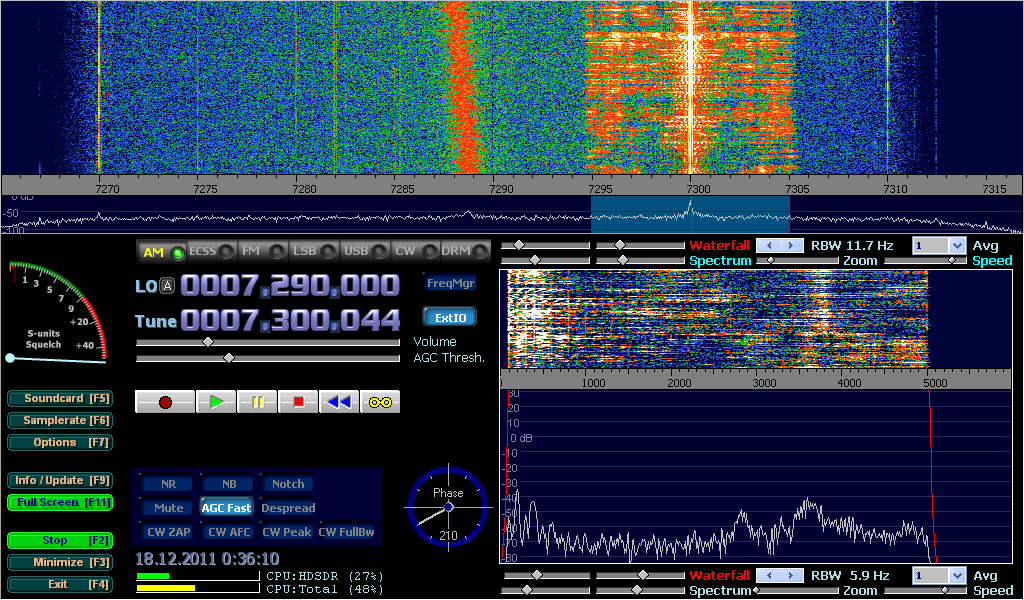Click the small A icon next to LO
This screenshot has width=1024, height=600.
(168, 287)
